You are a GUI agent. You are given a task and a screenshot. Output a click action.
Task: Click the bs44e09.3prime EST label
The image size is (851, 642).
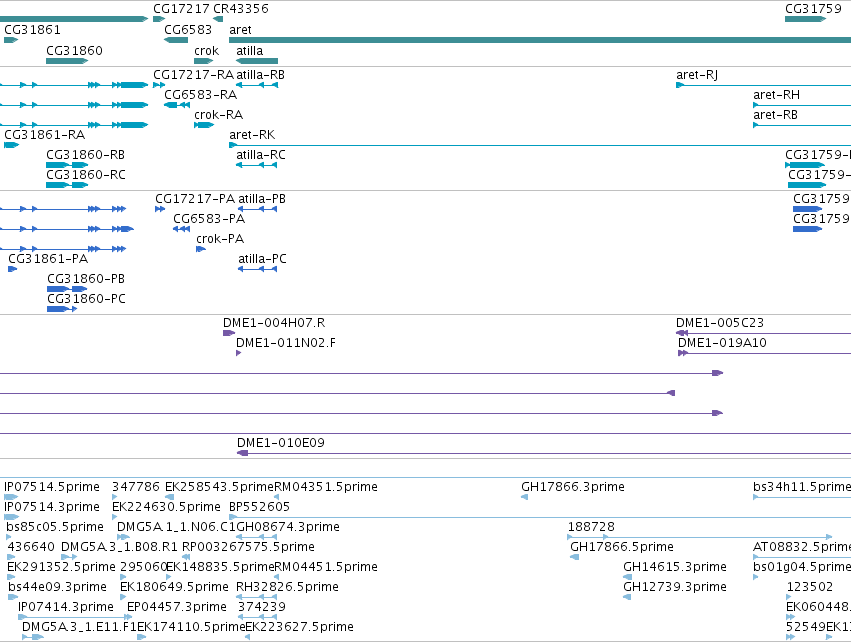click(x=58, y=587)
